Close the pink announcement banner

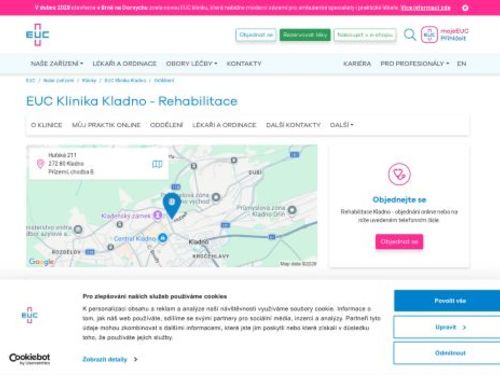(465, 8)
